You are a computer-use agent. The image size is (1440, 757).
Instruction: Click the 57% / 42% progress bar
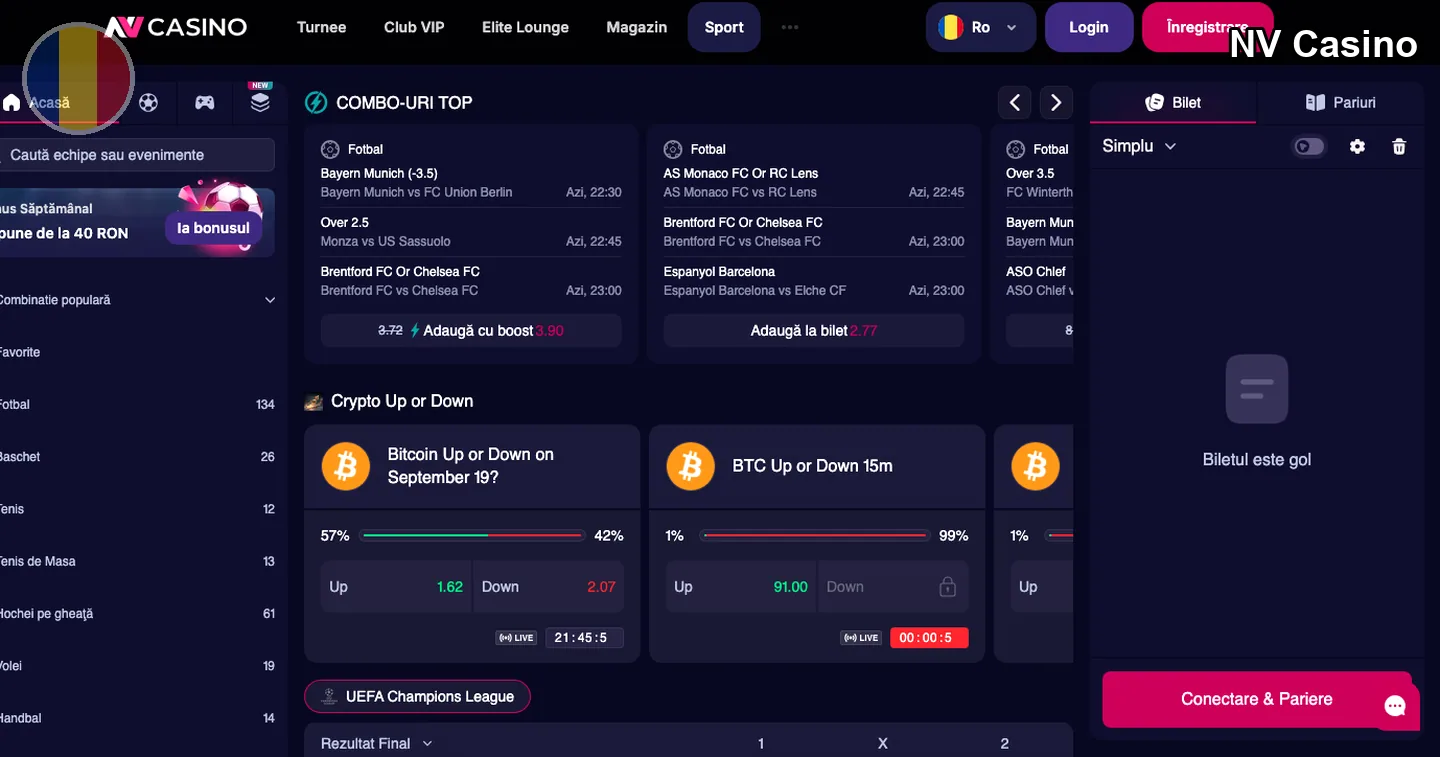tap(472, 536)
